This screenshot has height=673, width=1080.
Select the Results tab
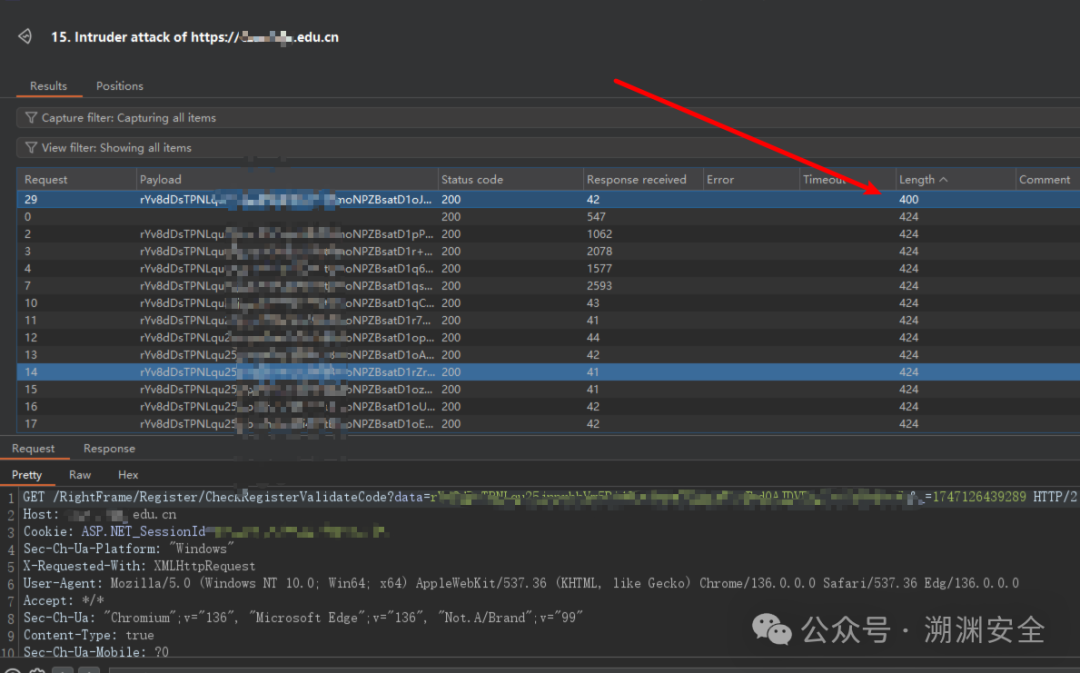(x=48, y=86)
